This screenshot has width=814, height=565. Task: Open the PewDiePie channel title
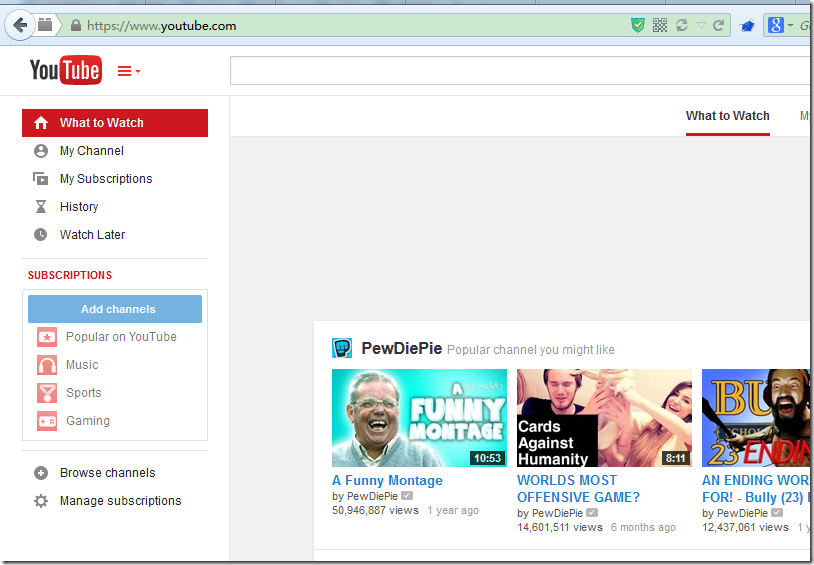402,348
